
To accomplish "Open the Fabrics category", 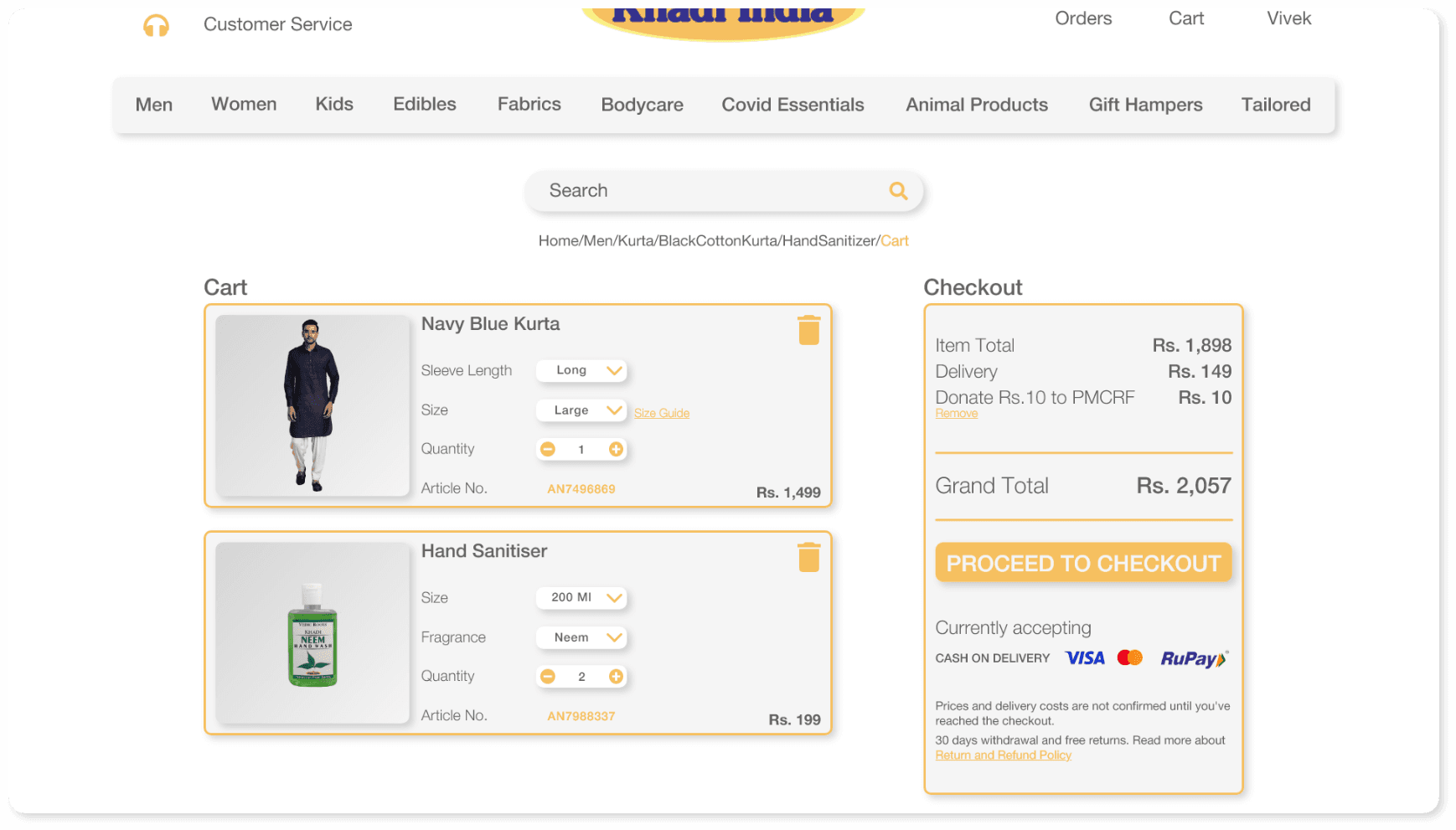I will tap(529, 104).
